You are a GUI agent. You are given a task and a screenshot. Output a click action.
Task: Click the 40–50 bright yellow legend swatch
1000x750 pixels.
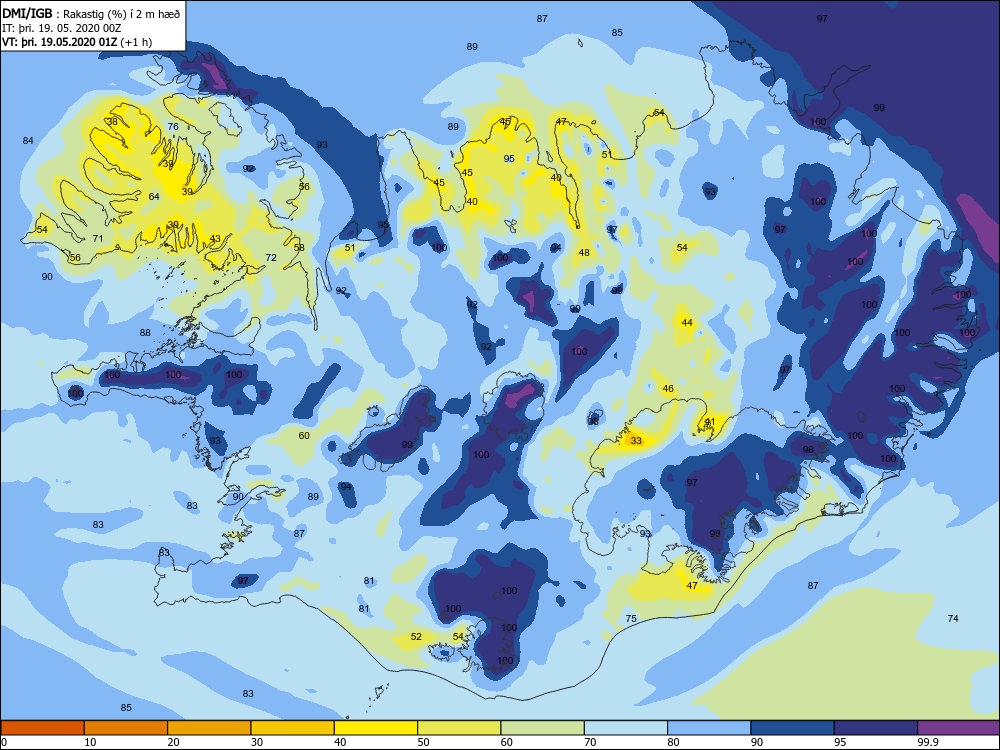(376, 728)
